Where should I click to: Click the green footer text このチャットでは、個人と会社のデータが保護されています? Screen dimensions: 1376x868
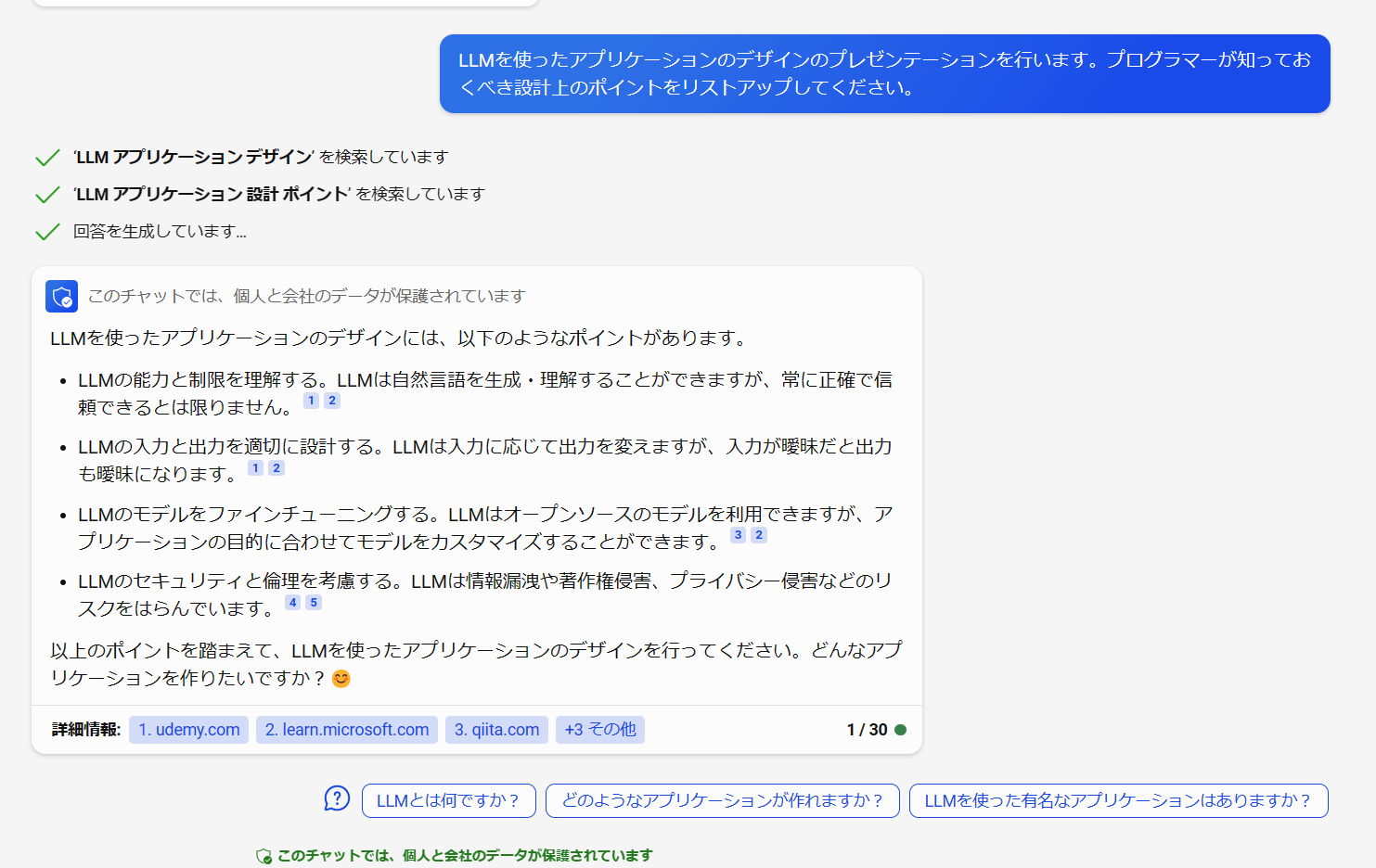click(465, 856)
